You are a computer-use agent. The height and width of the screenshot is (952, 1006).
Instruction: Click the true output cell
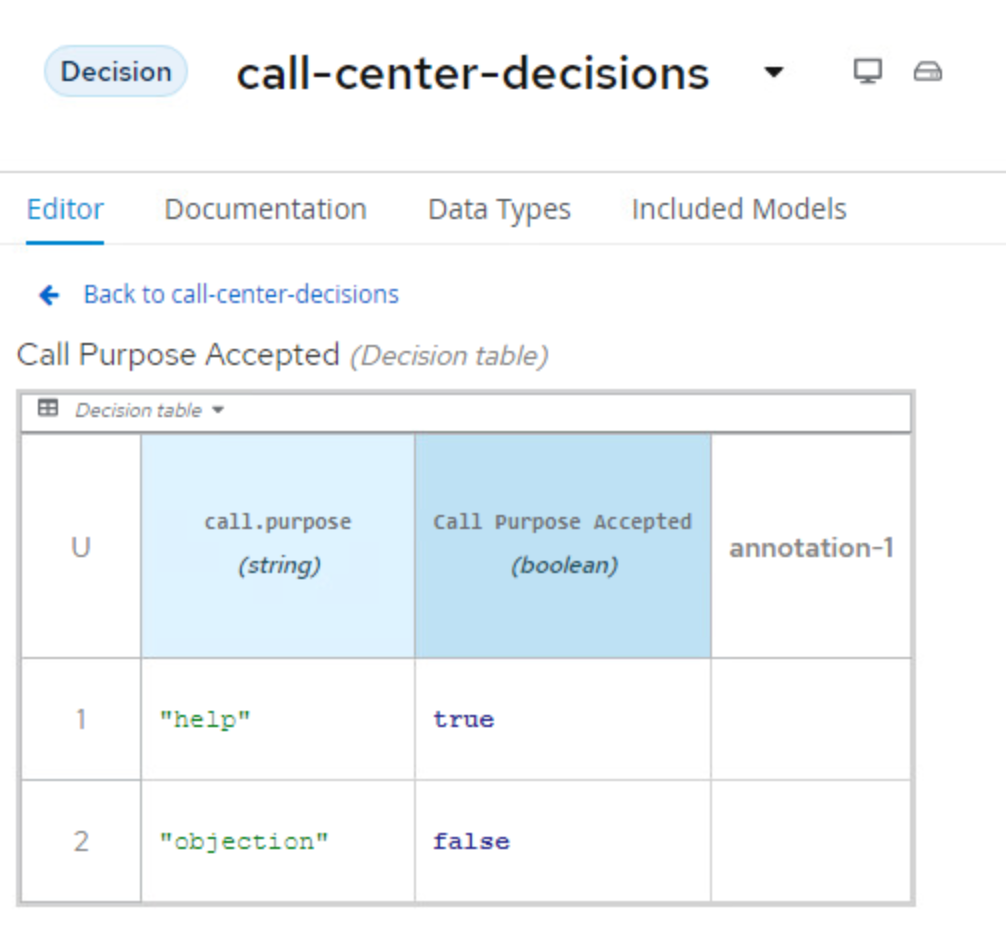pyautogui.click(x=563, y=719)
